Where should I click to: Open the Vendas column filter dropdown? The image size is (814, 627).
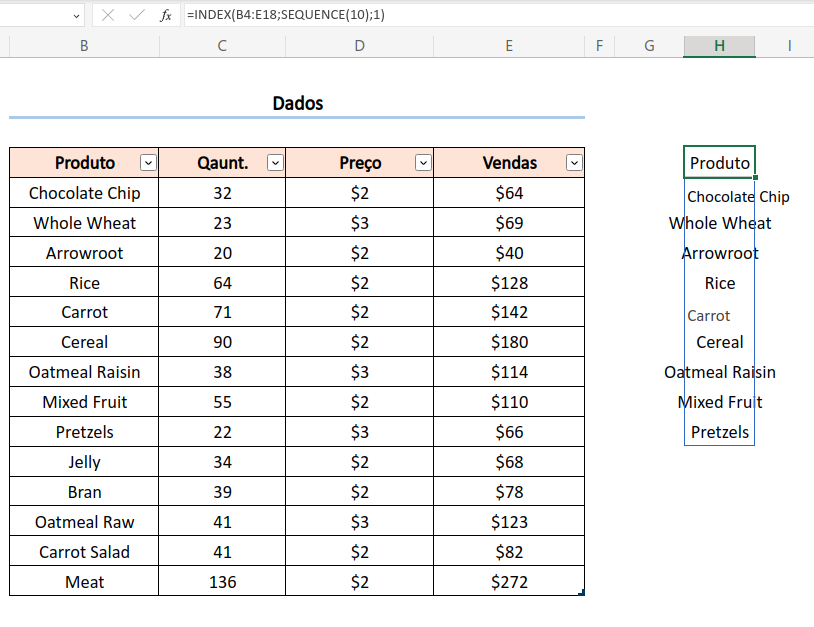point(573,163)
